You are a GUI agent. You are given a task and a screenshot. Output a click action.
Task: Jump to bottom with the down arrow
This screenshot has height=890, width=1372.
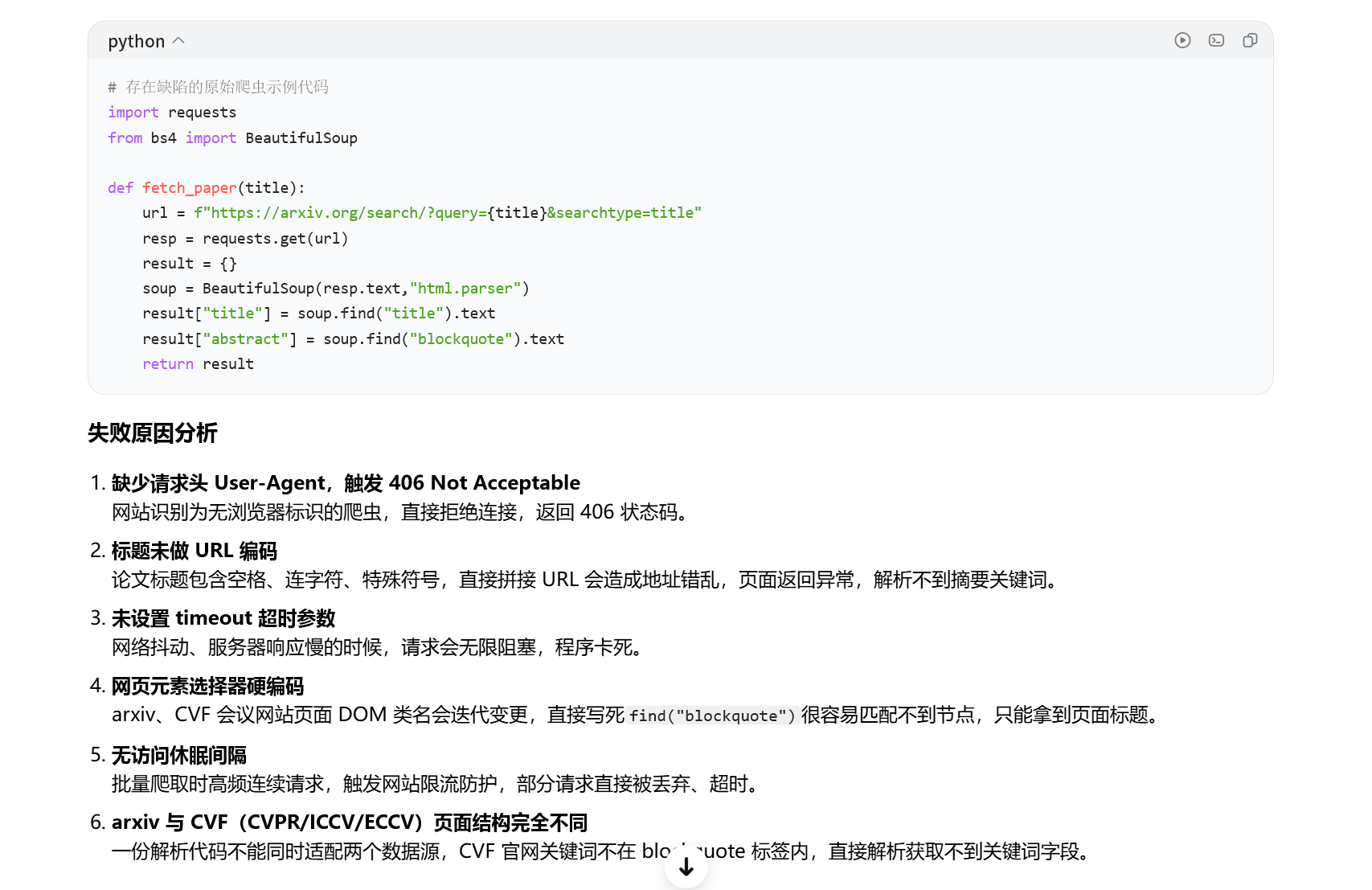coord(686,867)
